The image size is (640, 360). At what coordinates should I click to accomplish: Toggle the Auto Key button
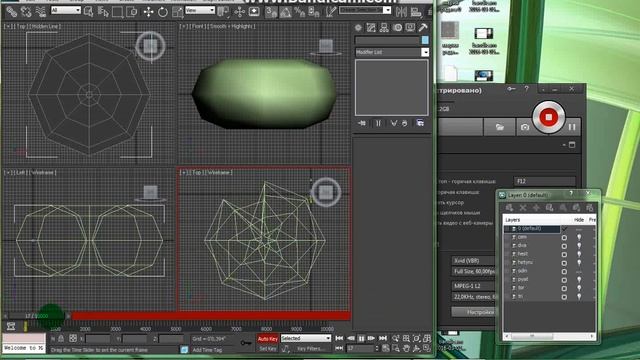[267, 338]
